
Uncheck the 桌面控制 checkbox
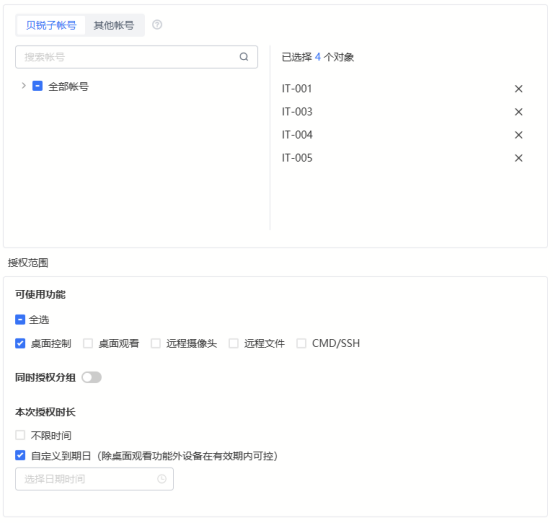pyautogui.click(x=20, y=343)
